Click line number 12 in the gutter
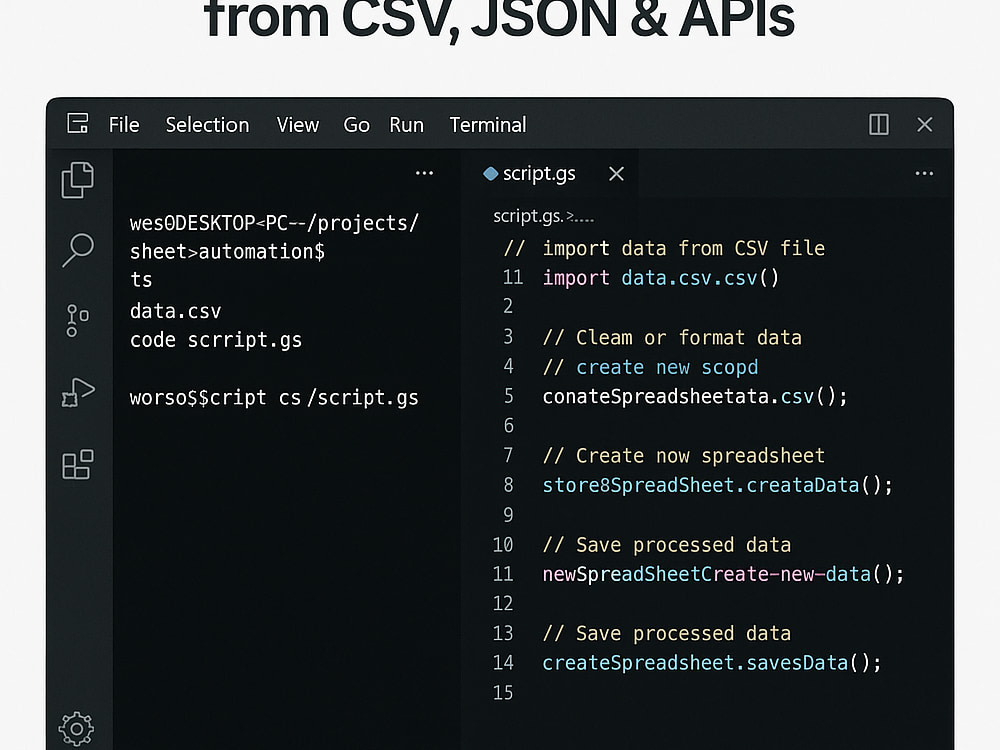 click(503, 603)
